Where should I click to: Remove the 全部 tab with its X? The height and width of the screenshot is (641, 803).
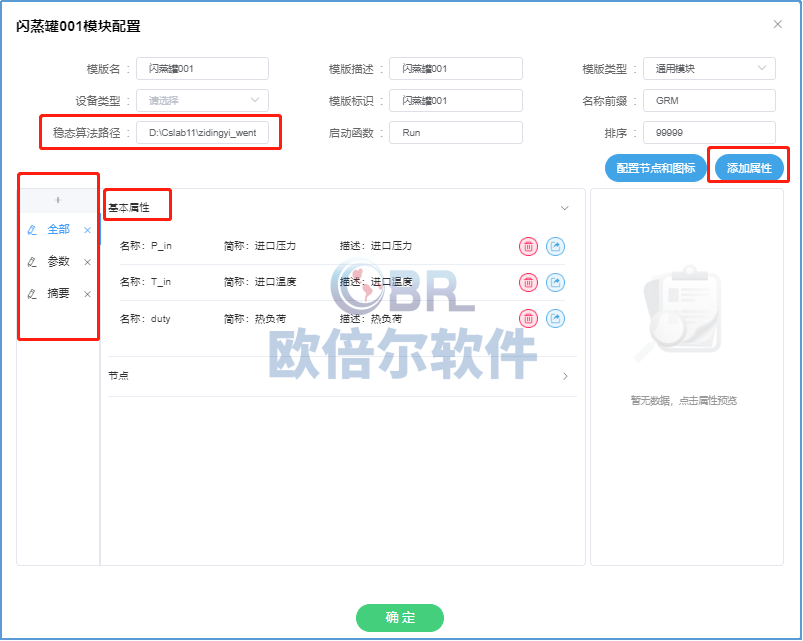[x=87, y=230]
